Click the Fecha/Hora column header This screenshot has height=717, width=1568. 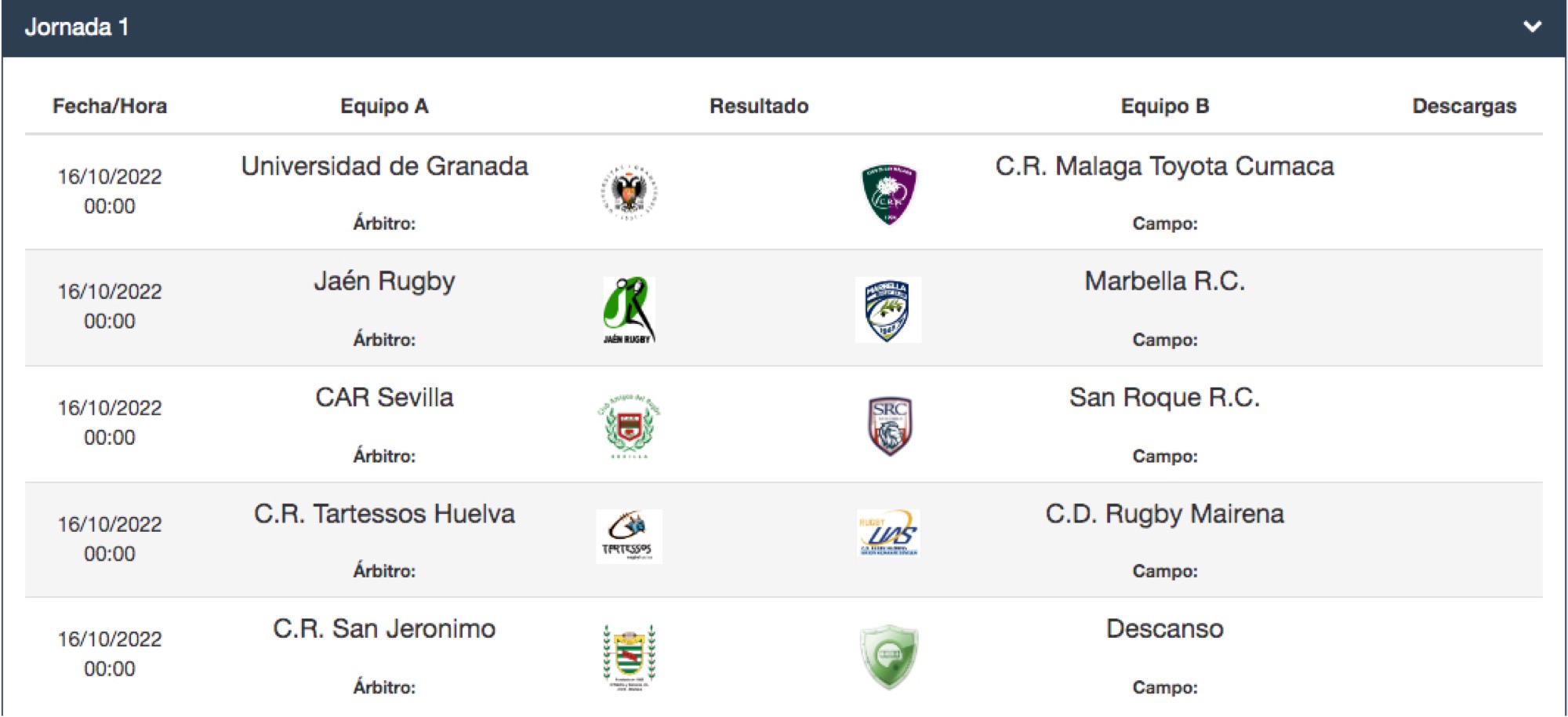[x=110, y=106]
